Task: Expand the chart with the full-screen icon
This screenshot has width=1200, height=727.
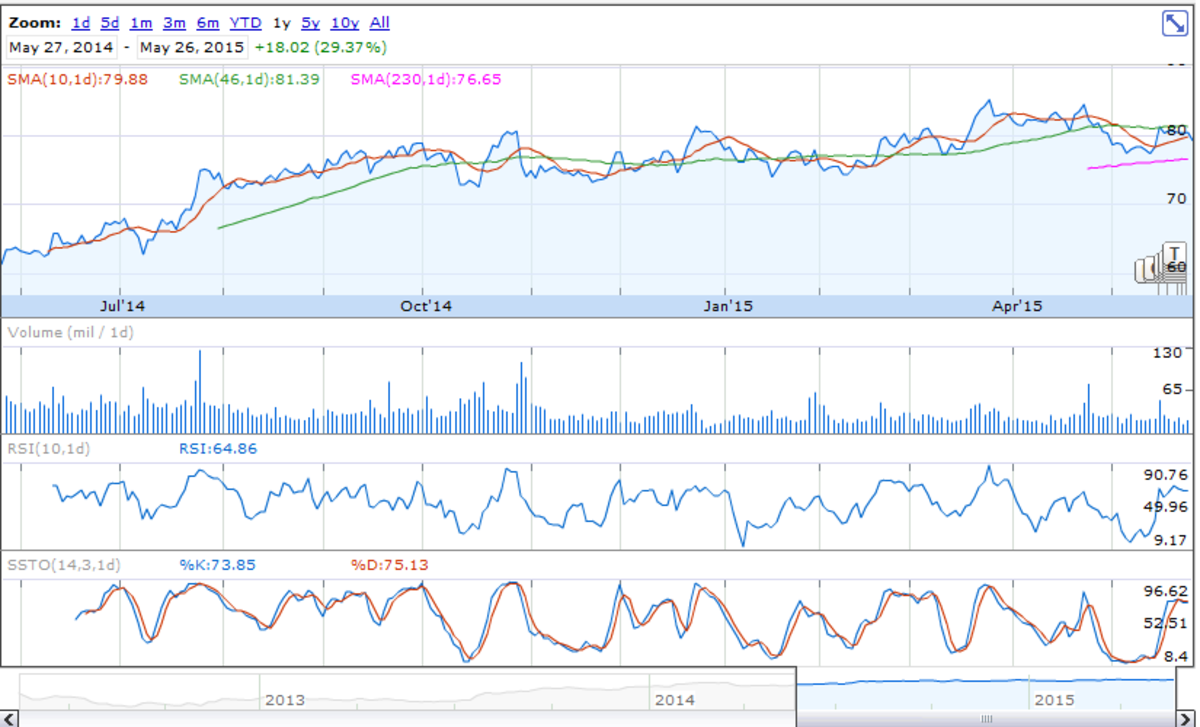Action: coord(1174,24)
